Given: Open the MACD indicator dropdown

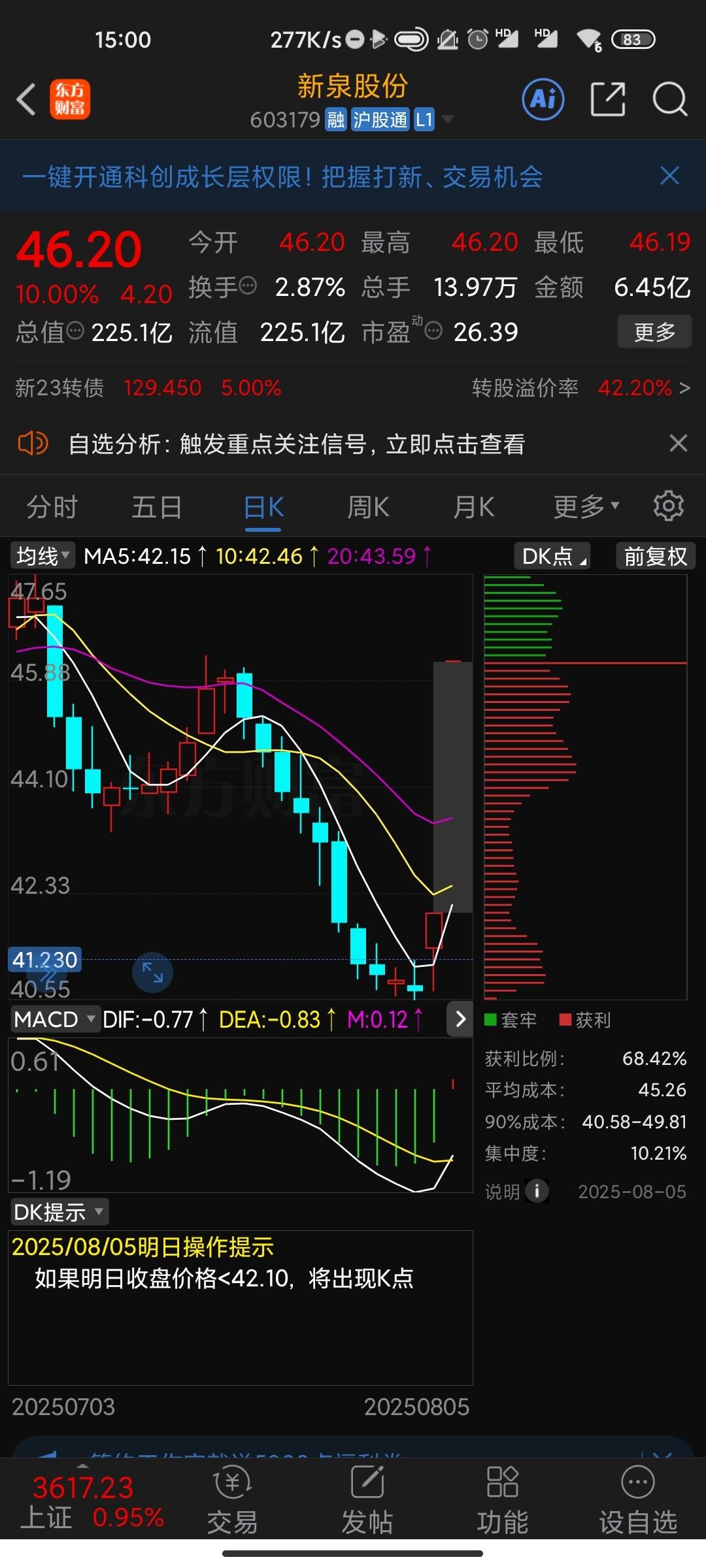Looking at the screenshot, I should pyautogui.click(x=55, y=1019).
